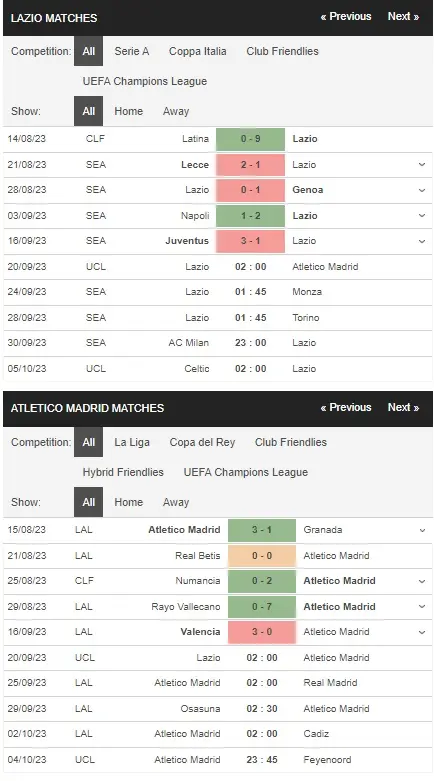Show only Away matches for Lazio

(176, 111)
